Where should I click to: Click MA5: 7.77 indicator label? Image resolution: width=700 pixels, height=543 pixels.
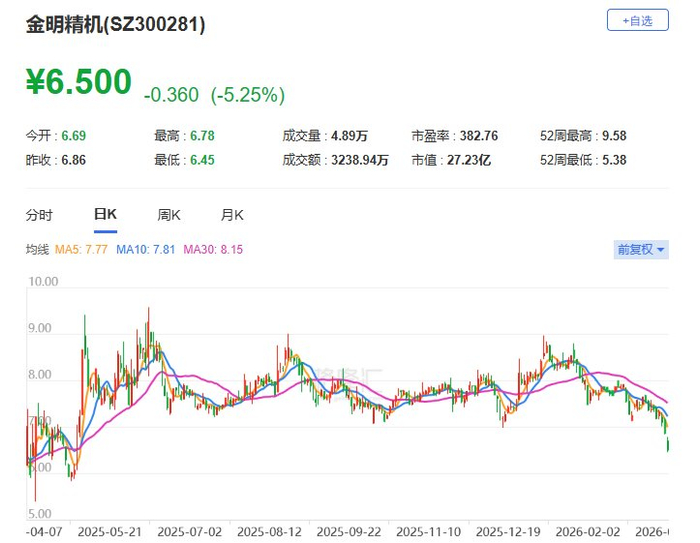pyautogui.click(x=81, y=249)
